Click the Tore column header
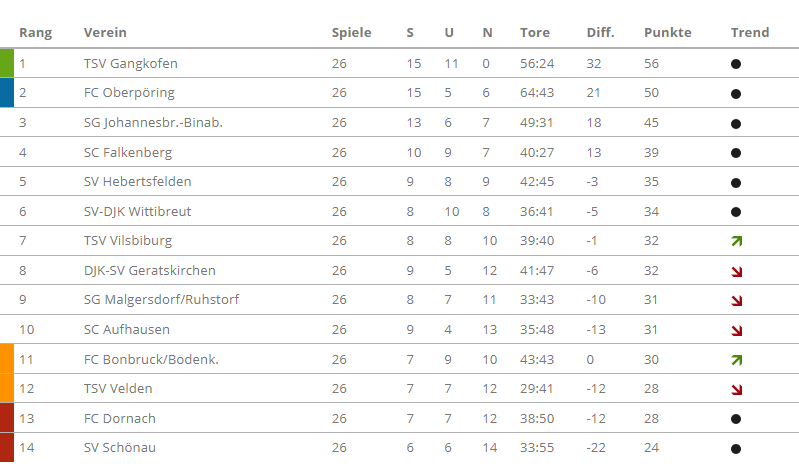Screen dimensions: 799x467 [535, 33]
